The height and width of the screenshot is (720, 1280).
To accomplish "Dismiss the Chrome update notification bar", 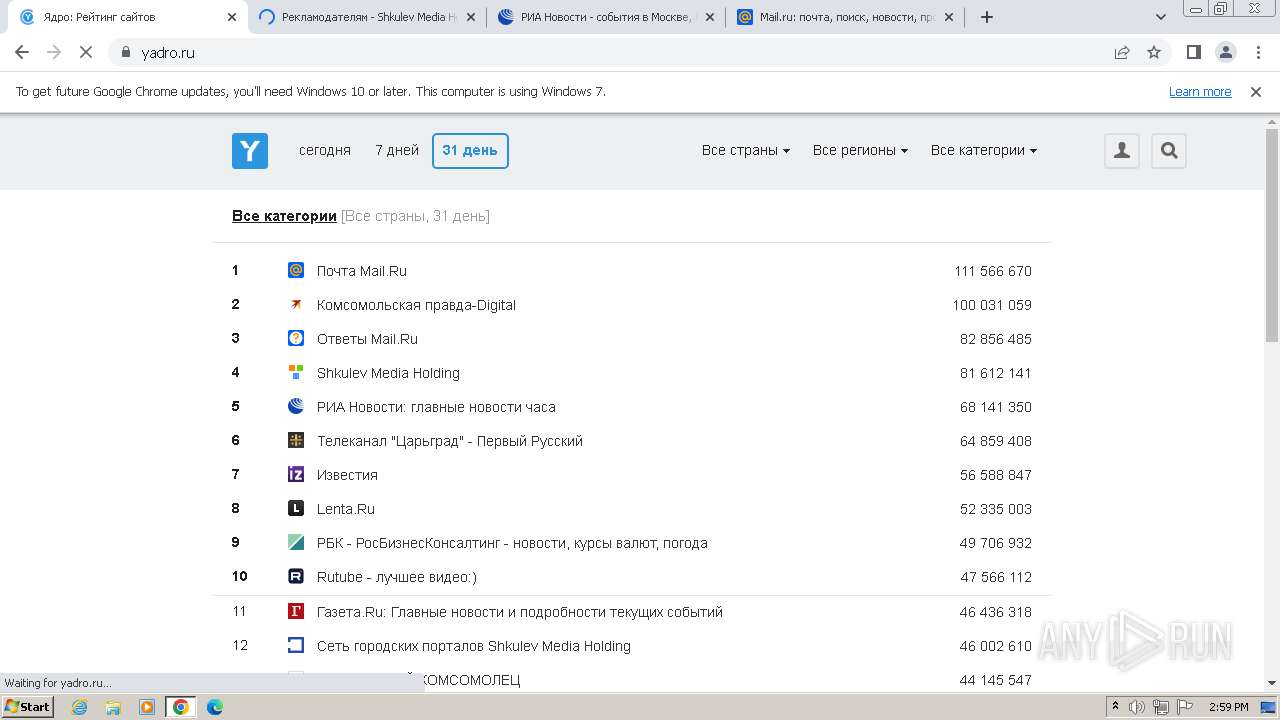I will pyautogui.click(x=1256, y=91).
